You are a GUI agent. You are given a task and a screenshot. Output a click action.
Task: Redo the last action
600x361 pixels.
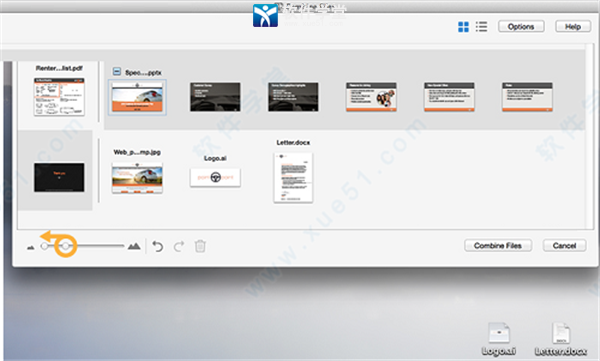(179, 246)
